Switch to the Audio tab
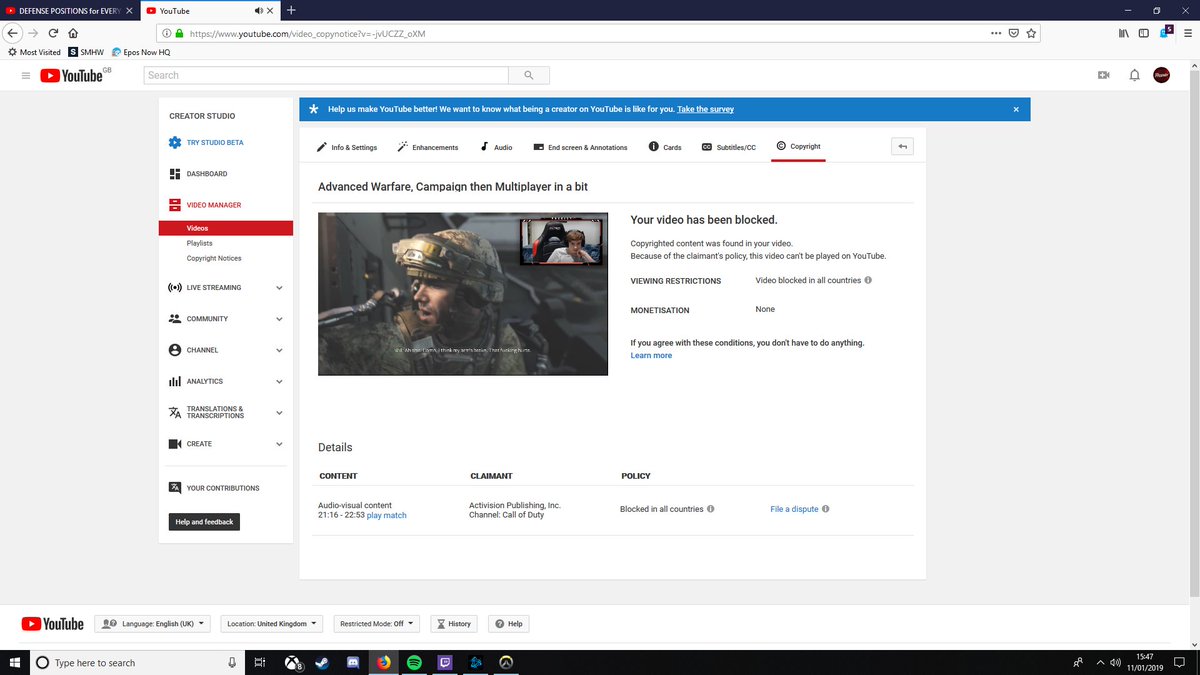The image size is (1200, 675). click(496, 147)
